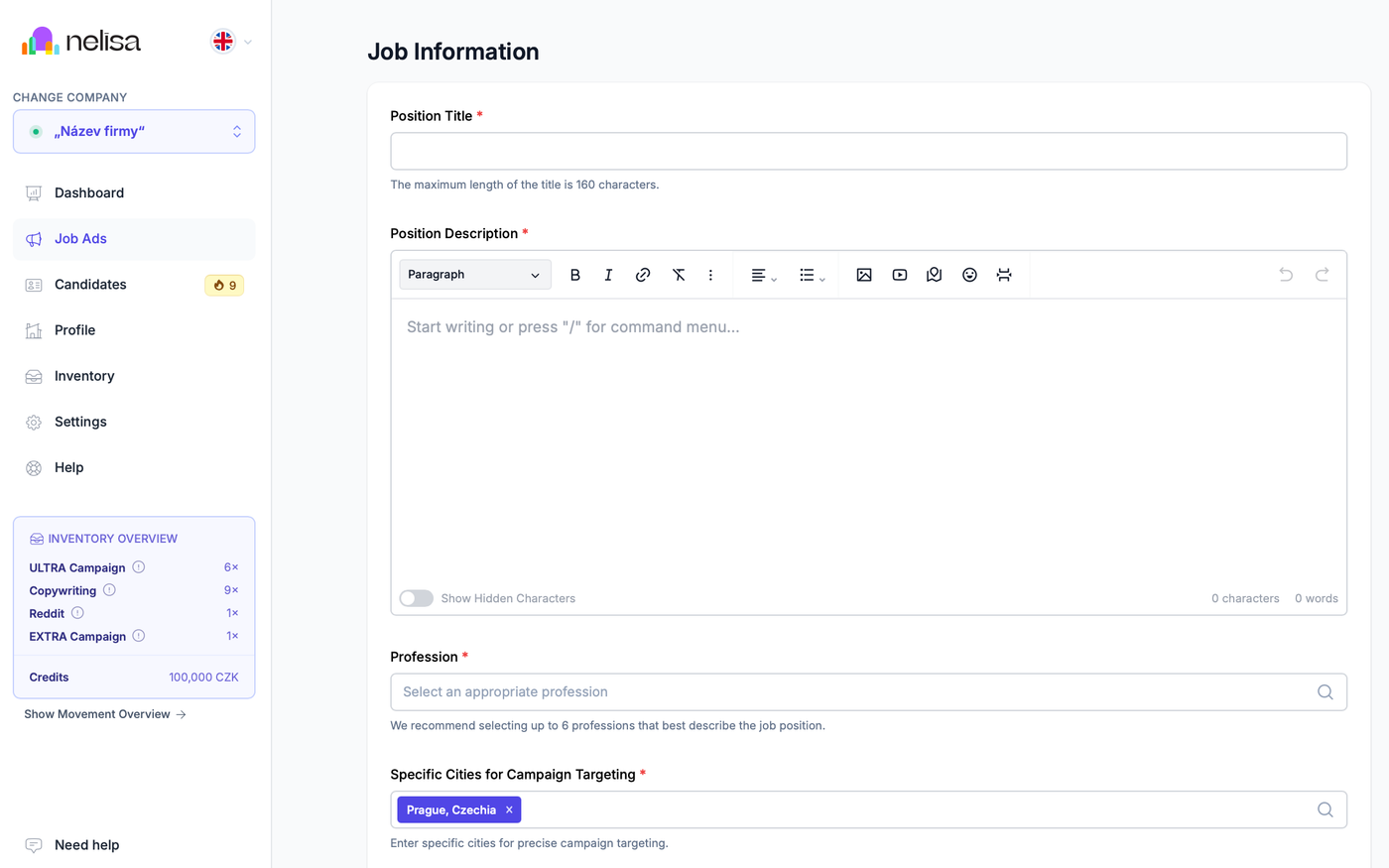The width and height of the screenshot is (1389, 868).
Task: Apply italic formatting in the editor toolbar
Action: click(608, 275)
